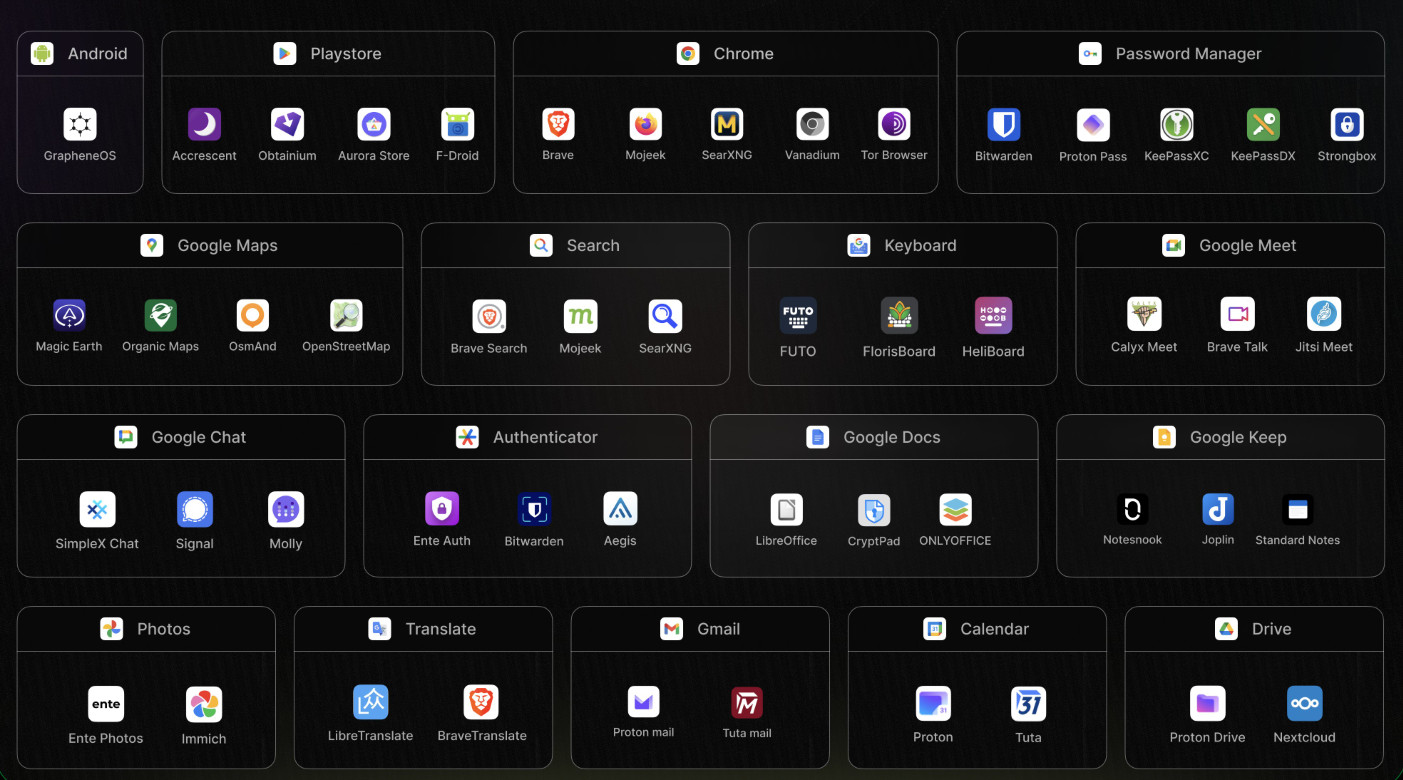Click the Jitsi Meet icon
The width and height of the screenshot is (1403, 780).
coord(1324,314)
